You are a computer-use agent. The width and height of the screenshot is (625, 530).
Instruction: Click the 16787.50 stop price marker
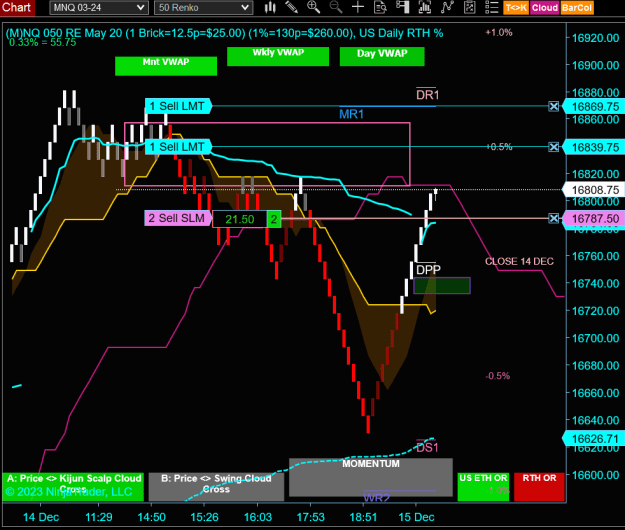593,219
